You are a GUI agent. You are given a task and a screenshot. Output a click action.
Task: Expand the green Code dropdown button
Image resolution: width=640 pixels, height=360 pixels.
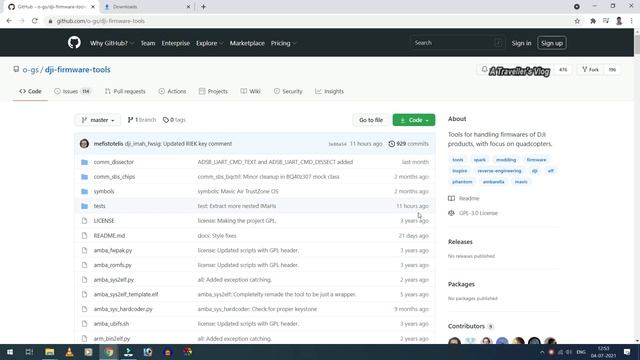[413, 120]
